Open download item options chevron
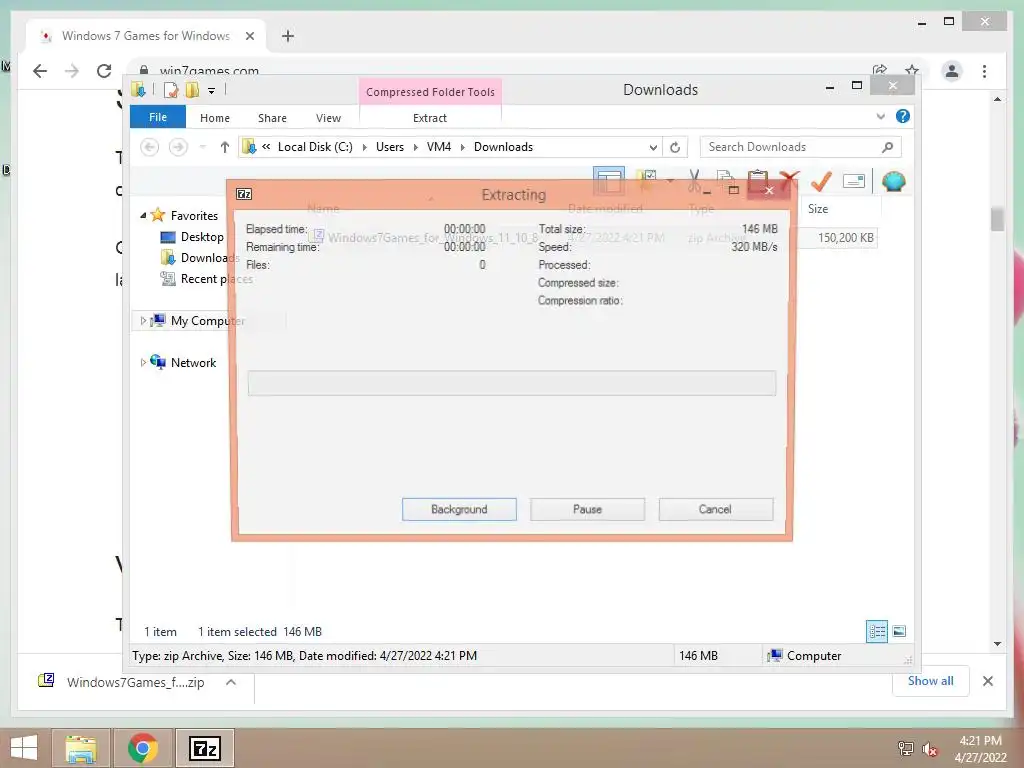Image resolution: width=1024 pixels, height=768 pixels. 231,682
